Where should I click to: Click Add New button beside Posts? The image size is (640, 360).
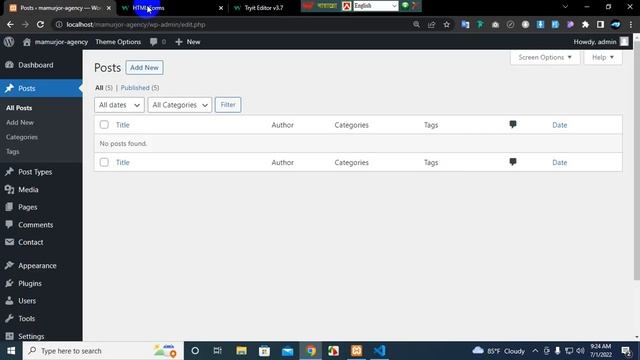click(x=144, y=68)
